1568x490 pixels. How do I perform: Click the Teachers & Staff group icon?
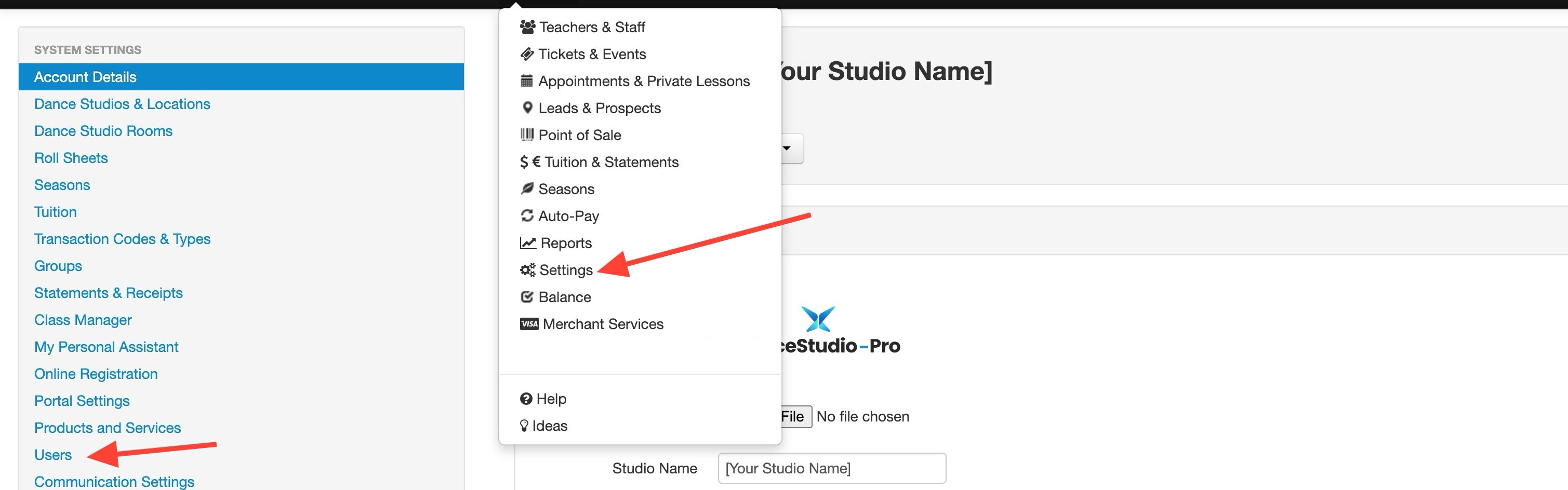point(527,28)
